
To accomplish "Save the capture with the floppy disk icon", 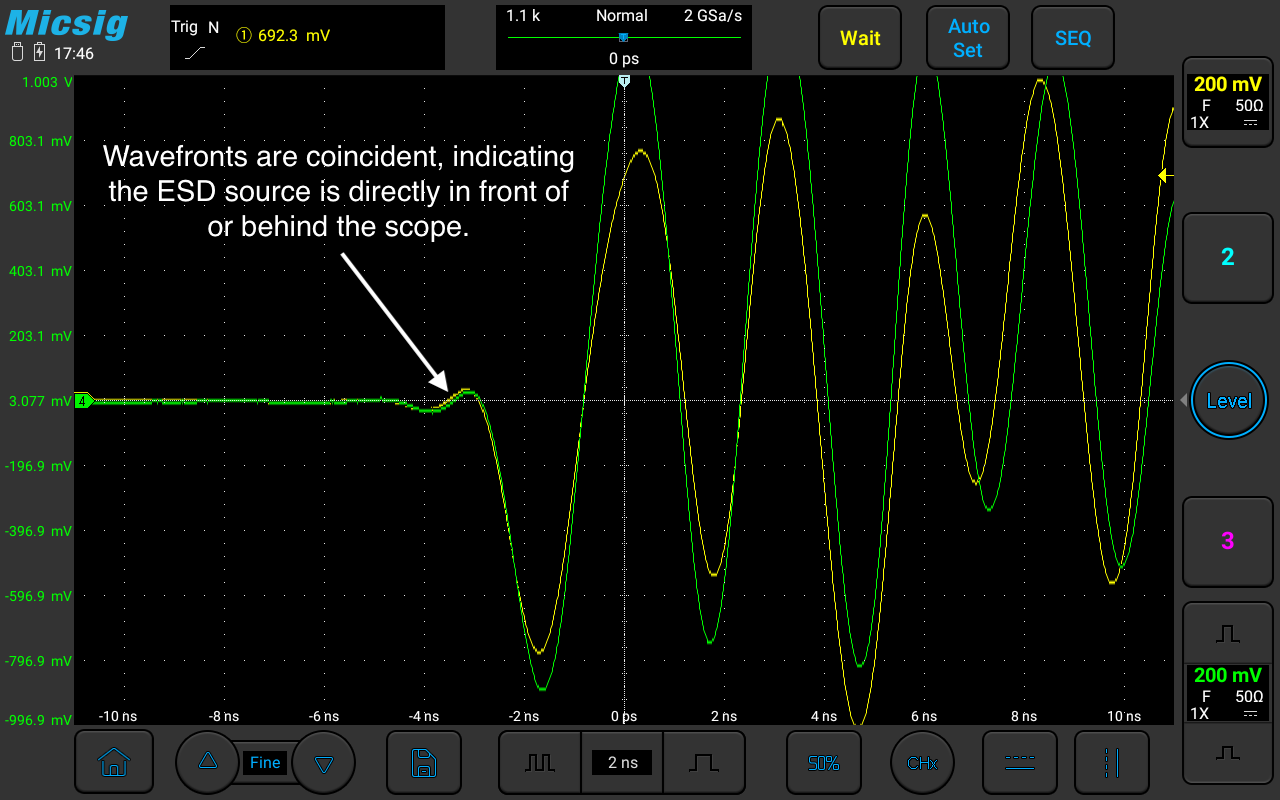I will [424, 763].
